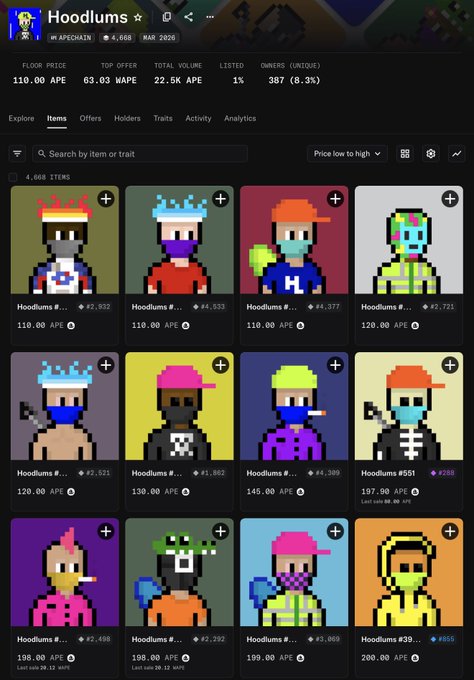Add the rank #855 Hoodlum to cart

[x=450, y=531]
